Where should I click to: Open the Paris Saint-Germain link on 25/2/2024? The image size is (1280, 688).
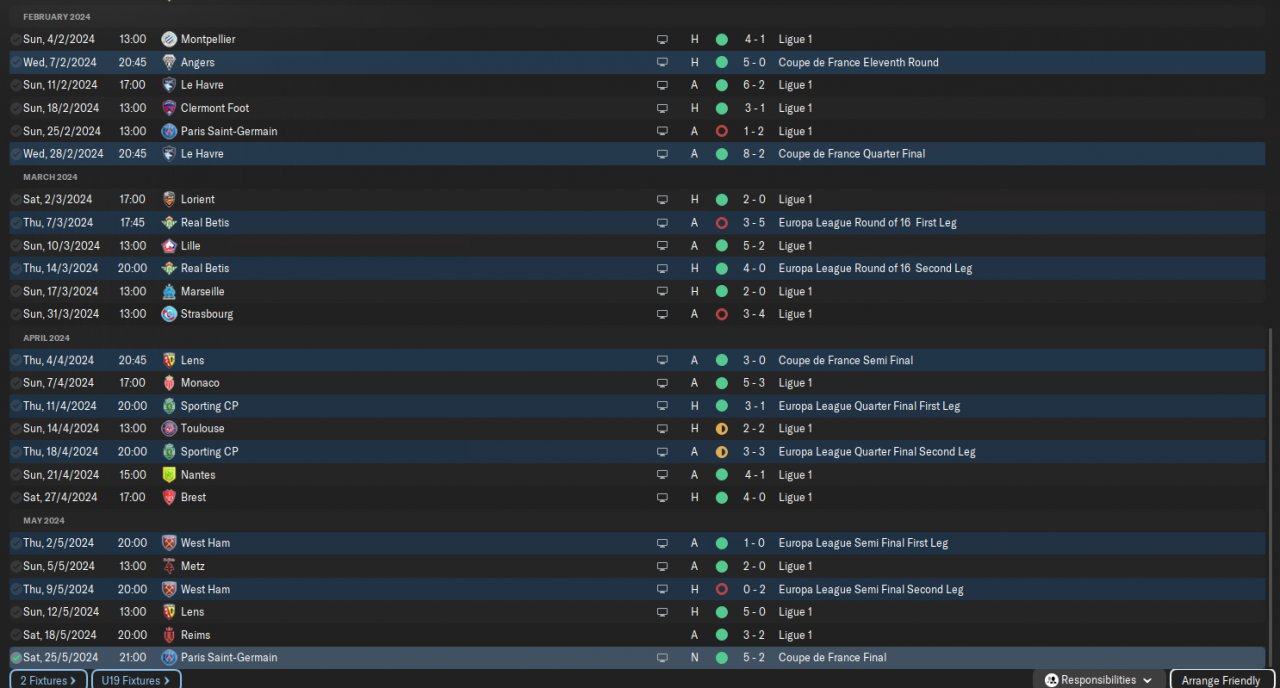(x=229, y=131)
